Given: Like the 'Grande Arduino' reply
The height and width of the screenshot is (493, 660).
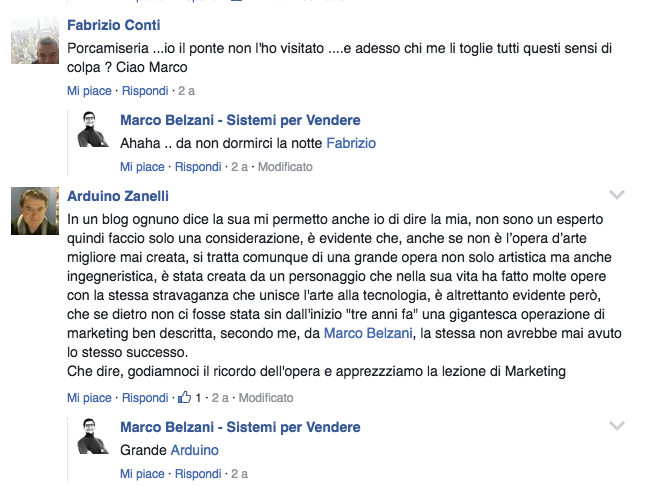Looking at the screenshot, I should 141,474.
